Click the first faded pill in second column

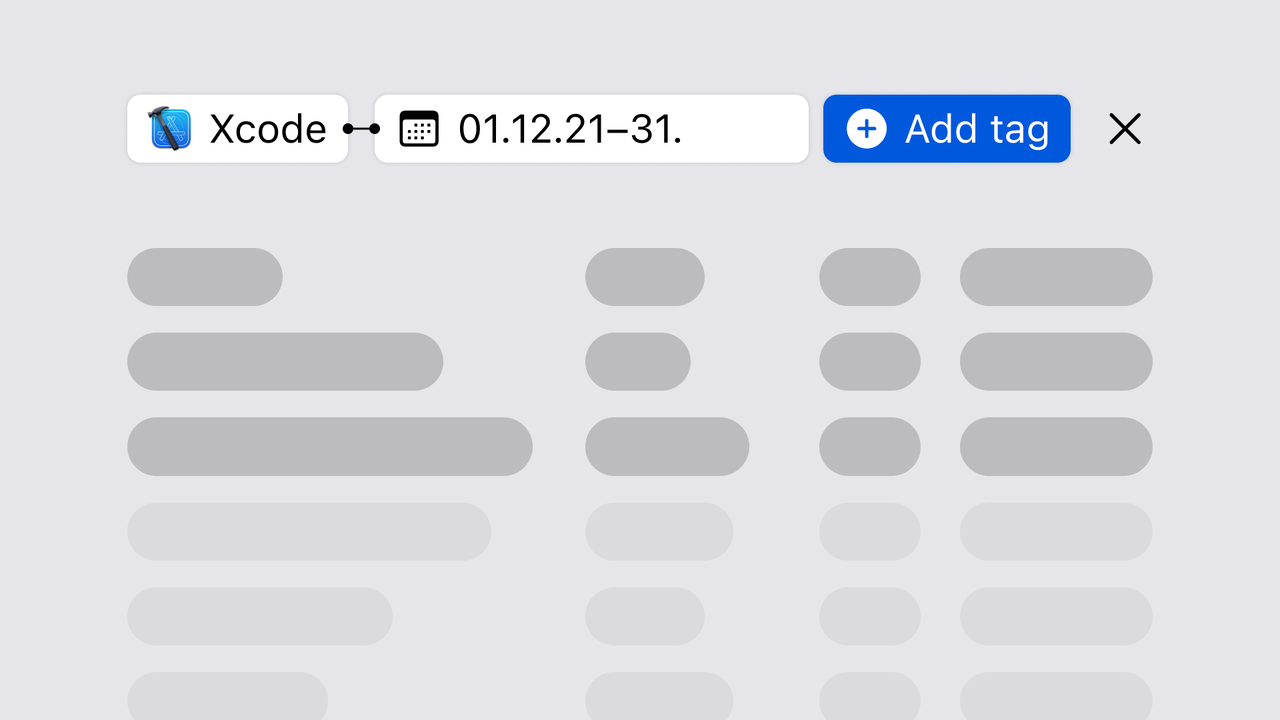(659, 531)
